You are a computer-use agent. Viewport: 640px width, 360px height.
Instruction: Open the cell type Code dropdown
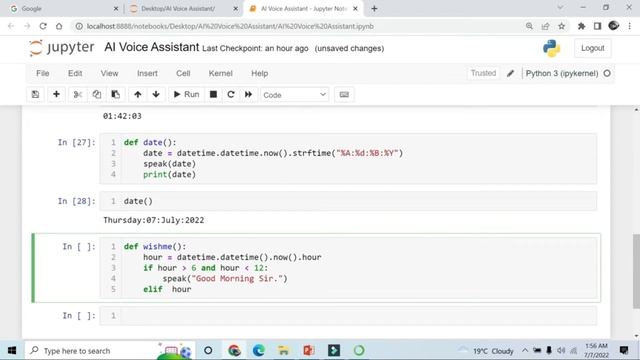point(294,95)
